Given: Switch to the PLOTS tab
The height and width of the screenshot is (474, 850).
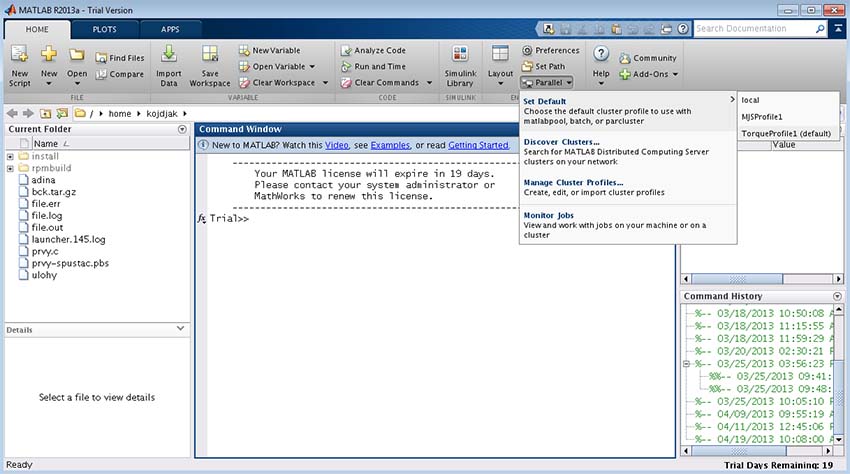Looking at the screenshot, I should (105, 29).
